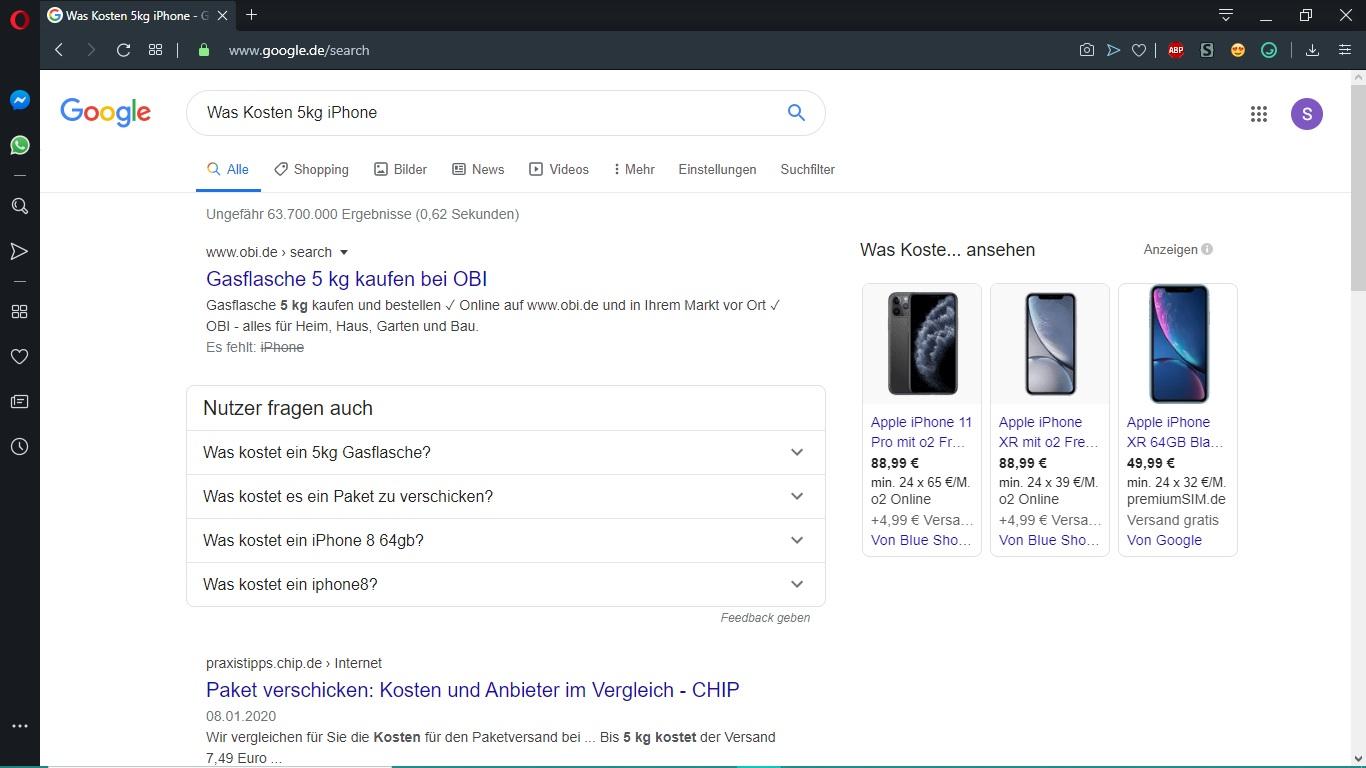Click the silver iPhone XR product image
This screenshot has height=768, width=1366.
[x=1050, y=343]
